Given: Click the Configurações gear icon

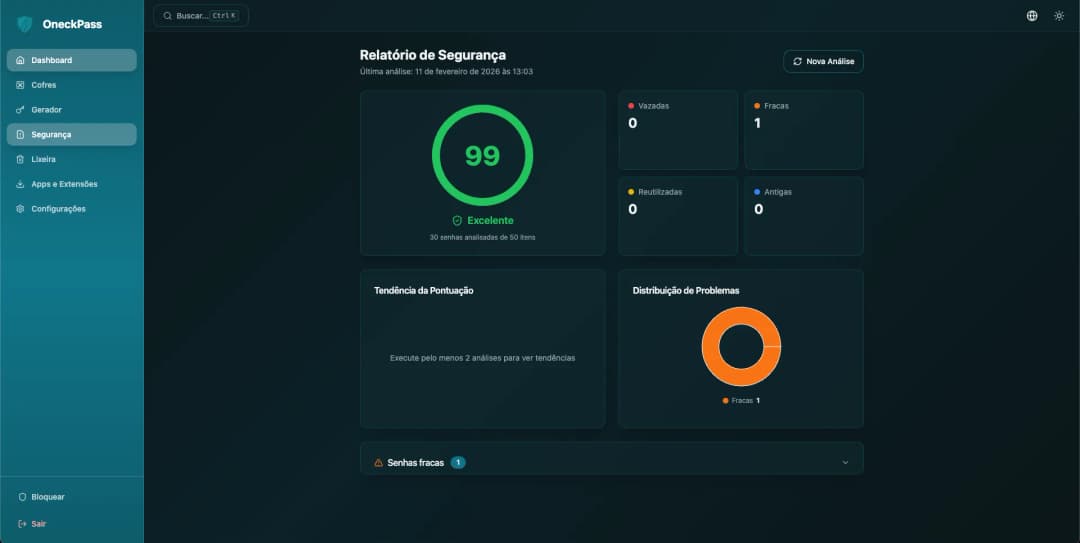Looking at the screenshot, I should pos(21,209).
